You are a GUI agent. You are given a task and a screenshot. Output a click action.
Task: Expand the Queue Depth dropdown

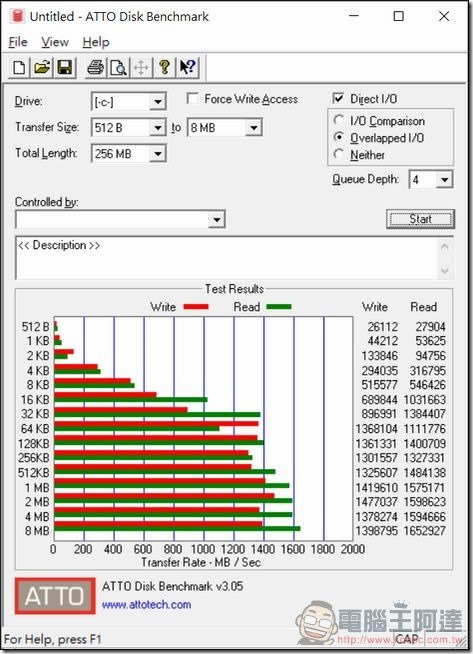pyautogui.click(x=445, y=180)
